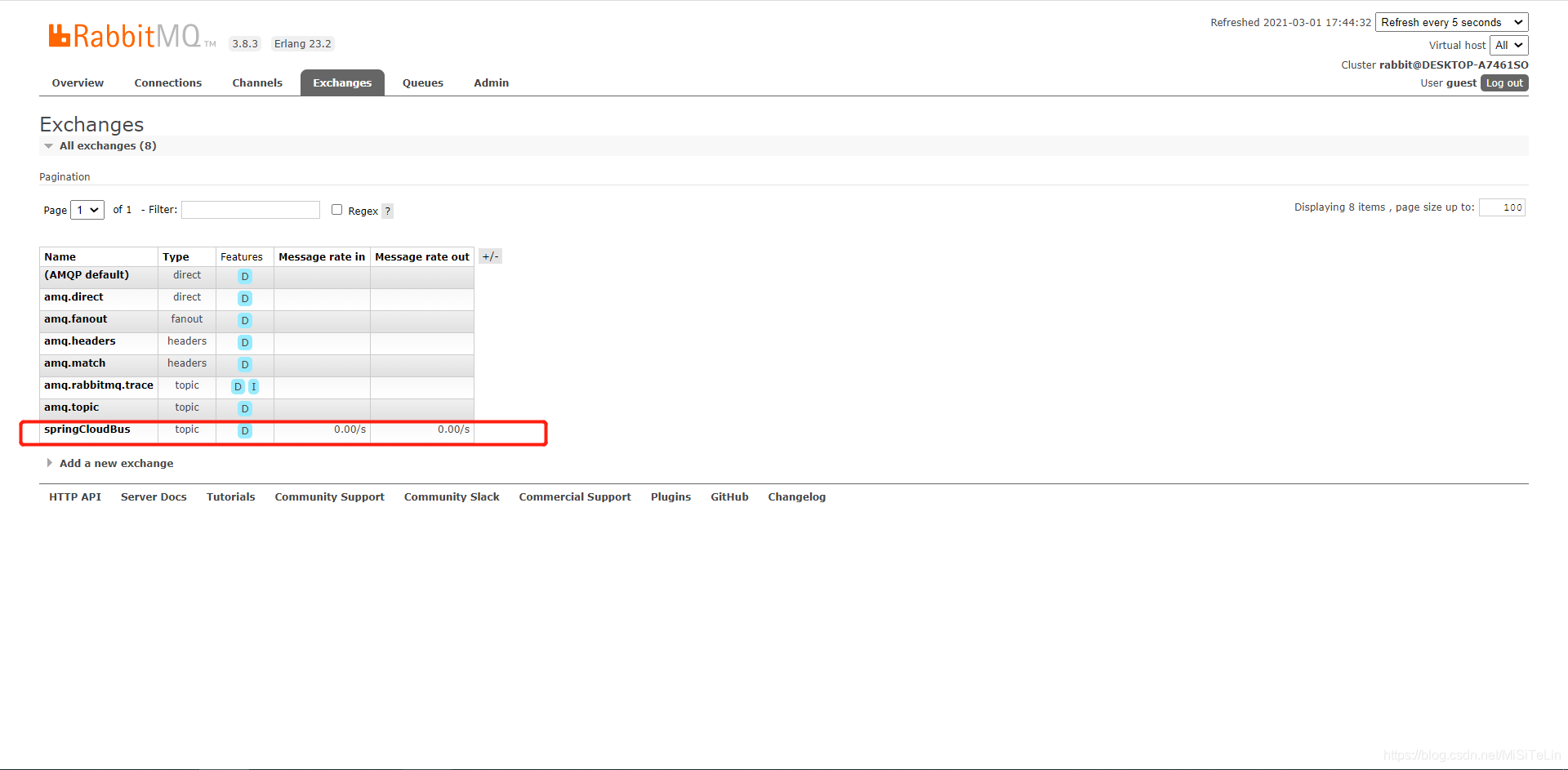1568x770 pixels.
Task: Click the D feature badge for amq.direct
Action: 245,299
